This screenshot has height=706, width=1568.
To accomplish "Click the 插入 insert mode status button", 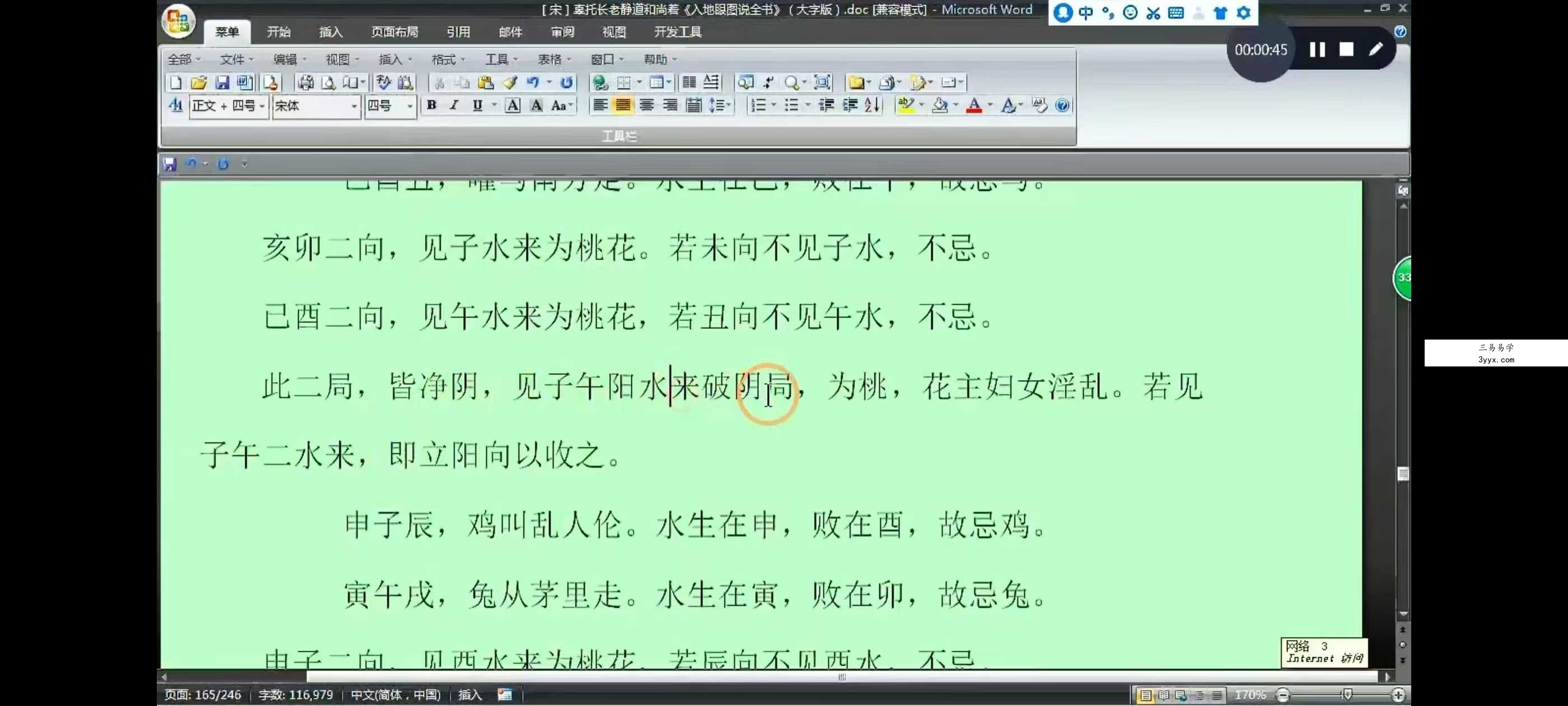I will 469,694.
